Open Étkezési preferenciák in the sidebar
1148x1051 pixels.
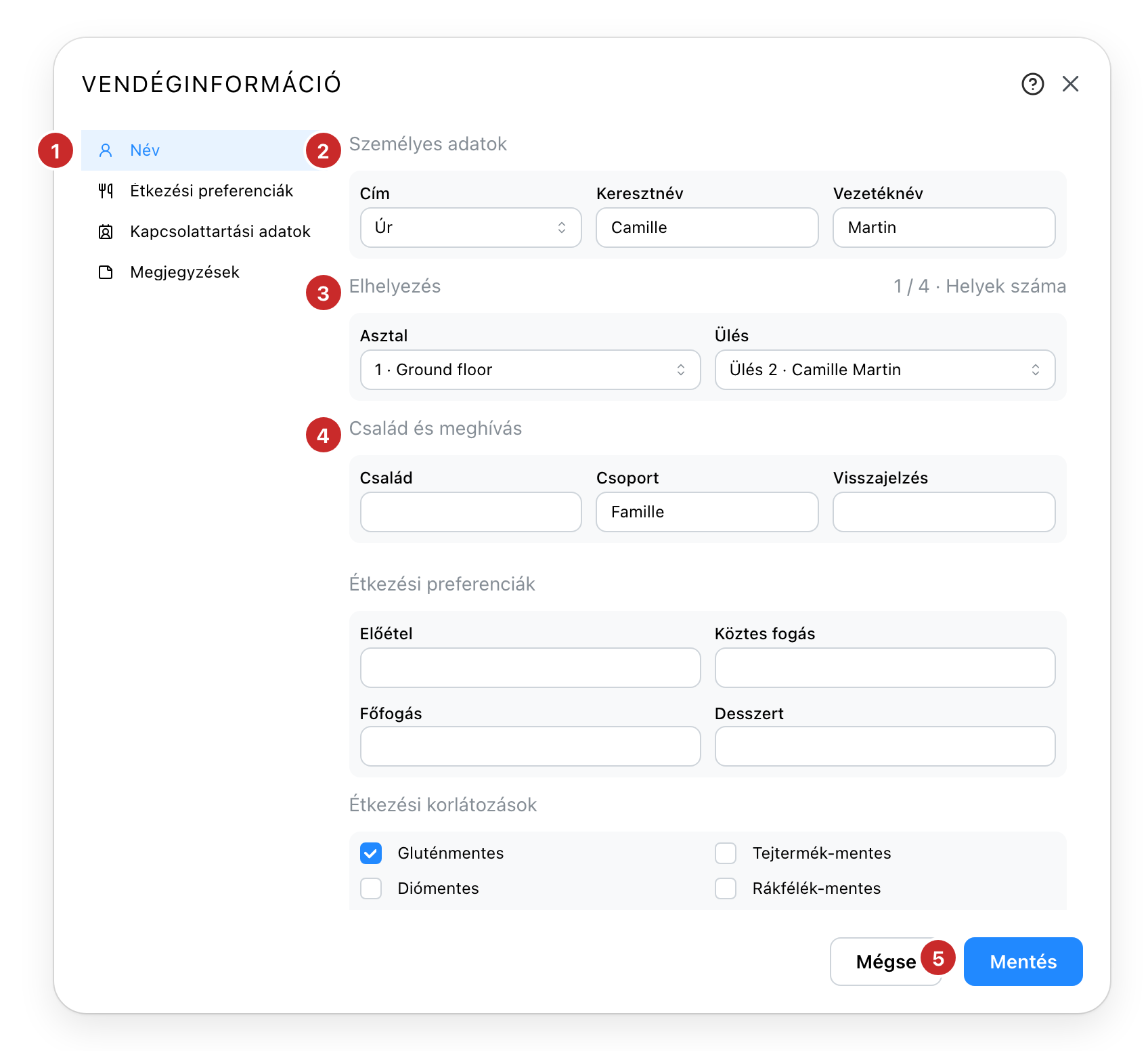coord(200,191)
